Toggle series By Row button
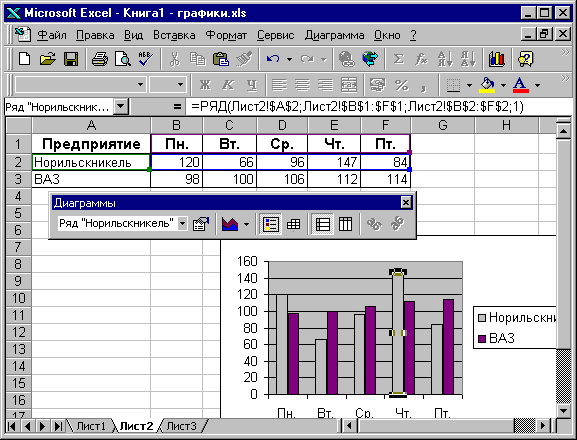The height and width of the screenshot is (440, 577). pyautogui.click(x=323, y=224)
